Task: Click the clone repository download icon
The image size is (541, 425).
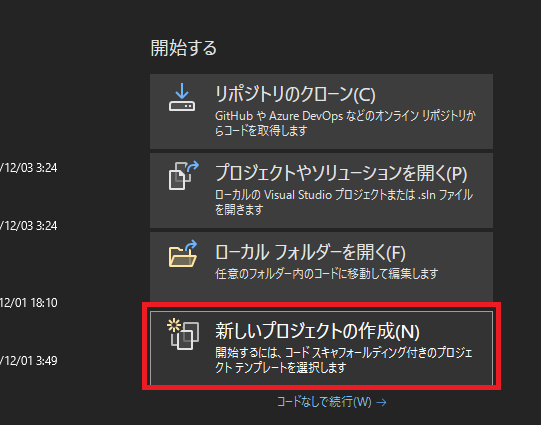Action: [x=182, y=97]
